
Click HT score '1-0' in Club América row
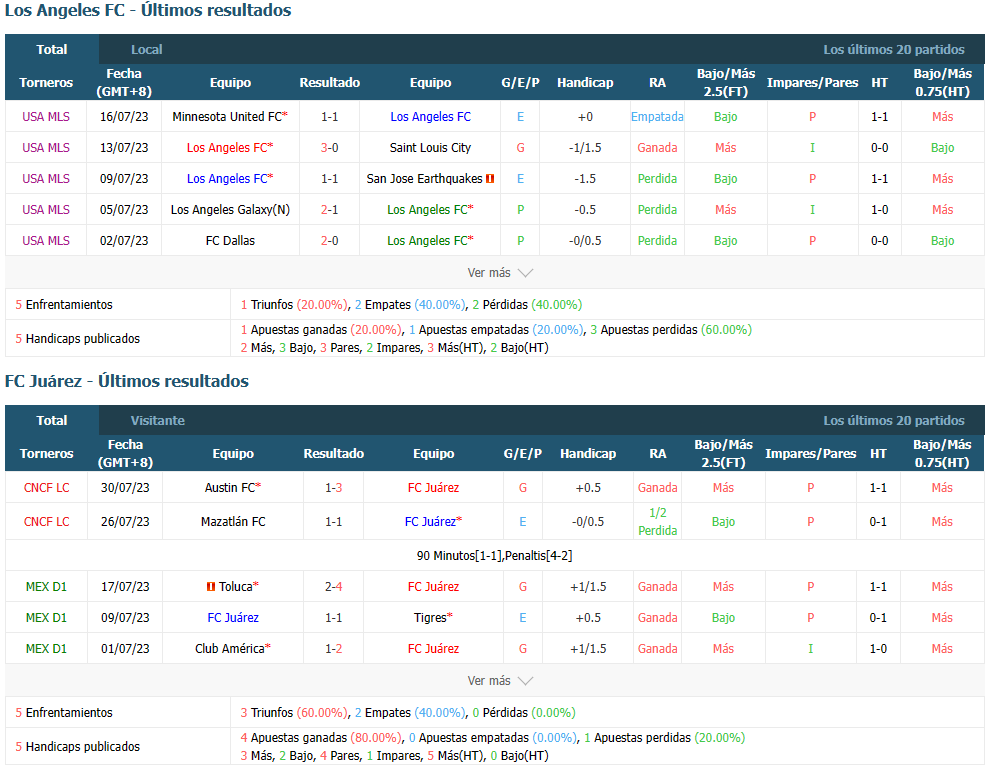click(x=878, y=648)
